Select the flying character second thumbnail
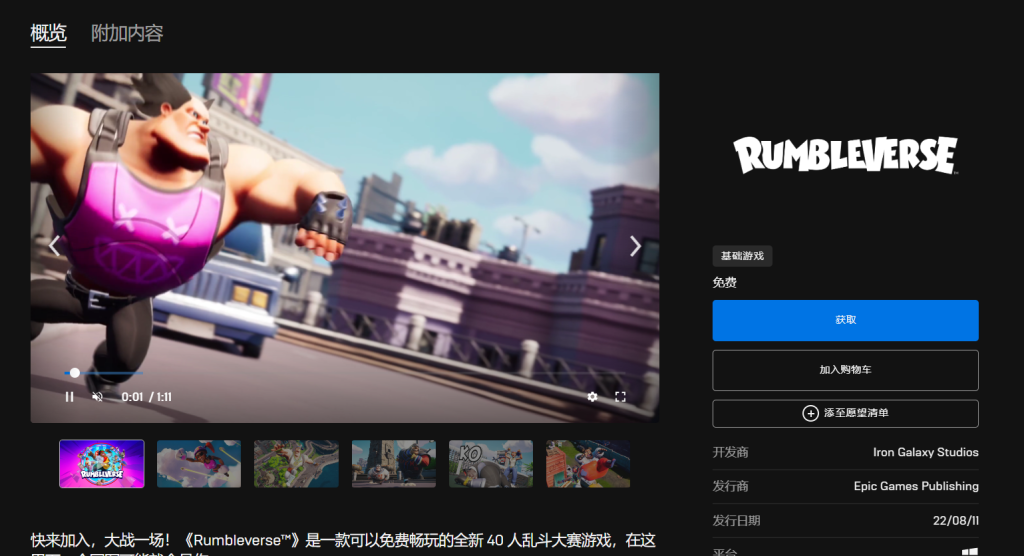Screen dimensions: 1024x556 point(199,463)
